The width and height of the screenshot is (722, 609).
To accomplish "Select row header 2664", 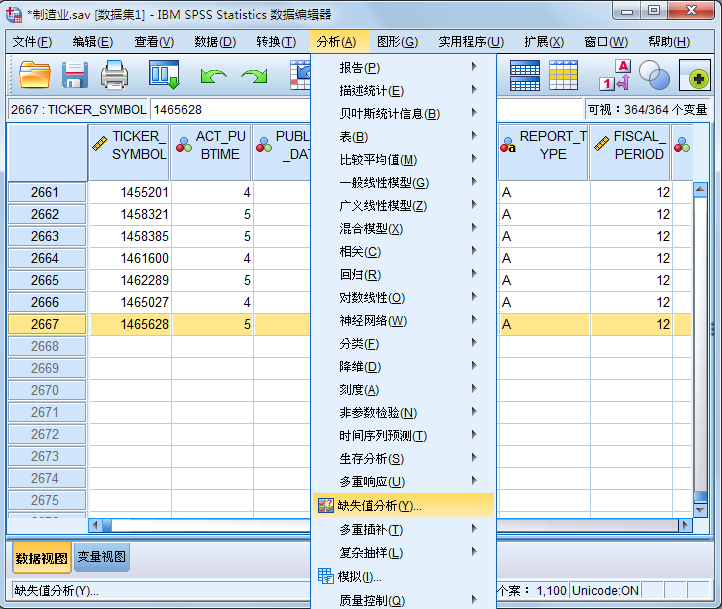I will [x=47, y=258].
